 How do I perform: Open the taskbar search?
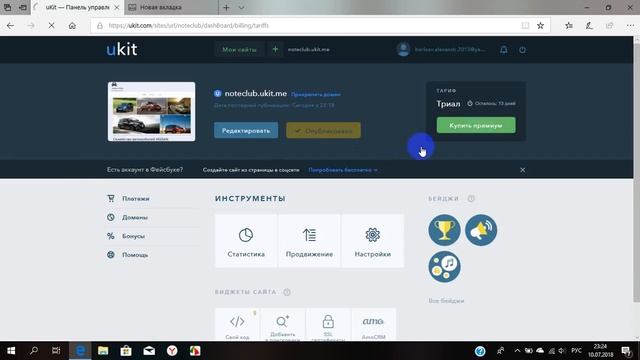coord(34,351)
